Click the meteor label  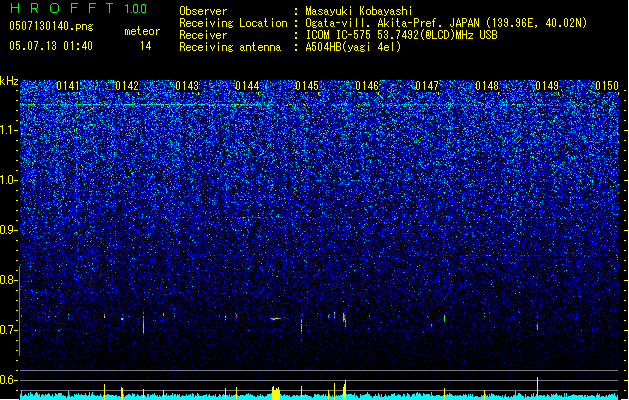point(142,31)
